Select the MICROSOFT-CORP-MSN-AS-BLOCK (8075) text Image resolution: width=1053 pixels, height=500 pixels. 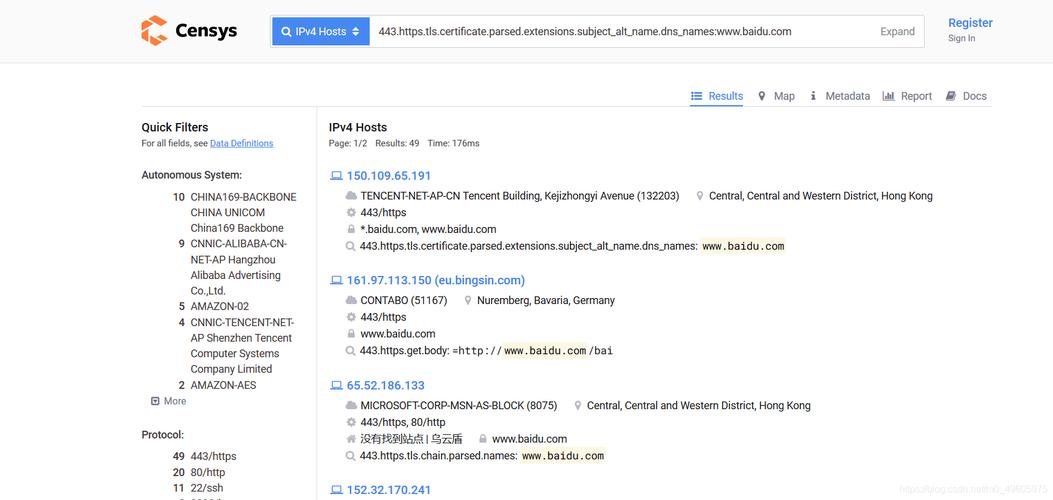tap(459, 405)
